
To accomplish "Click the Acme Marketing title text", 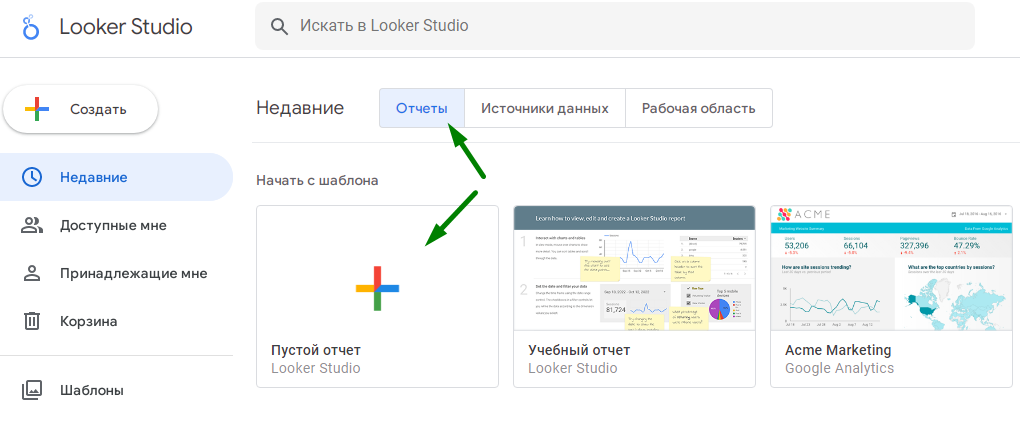I will pyautogui.click(x=838, y=350).
